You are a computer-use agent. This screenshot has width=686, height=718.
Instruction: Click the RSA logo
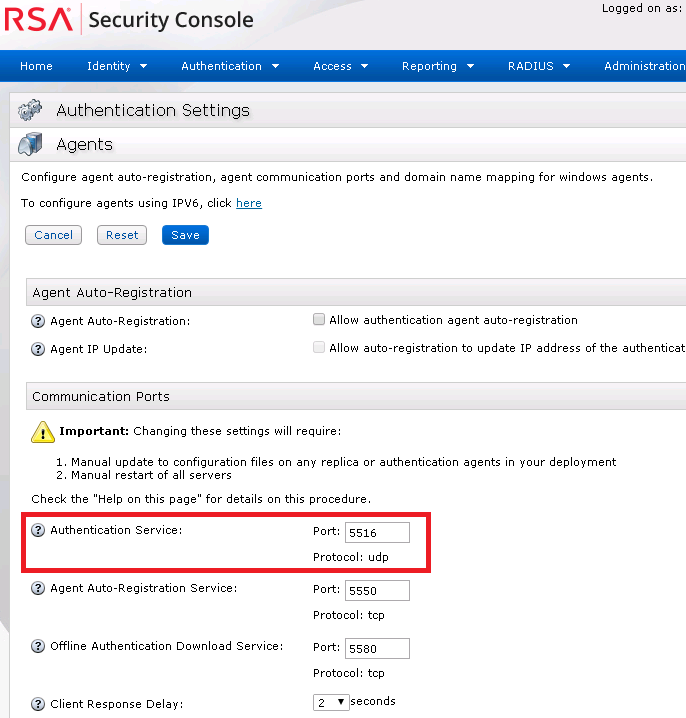click(x=38, y=19)
